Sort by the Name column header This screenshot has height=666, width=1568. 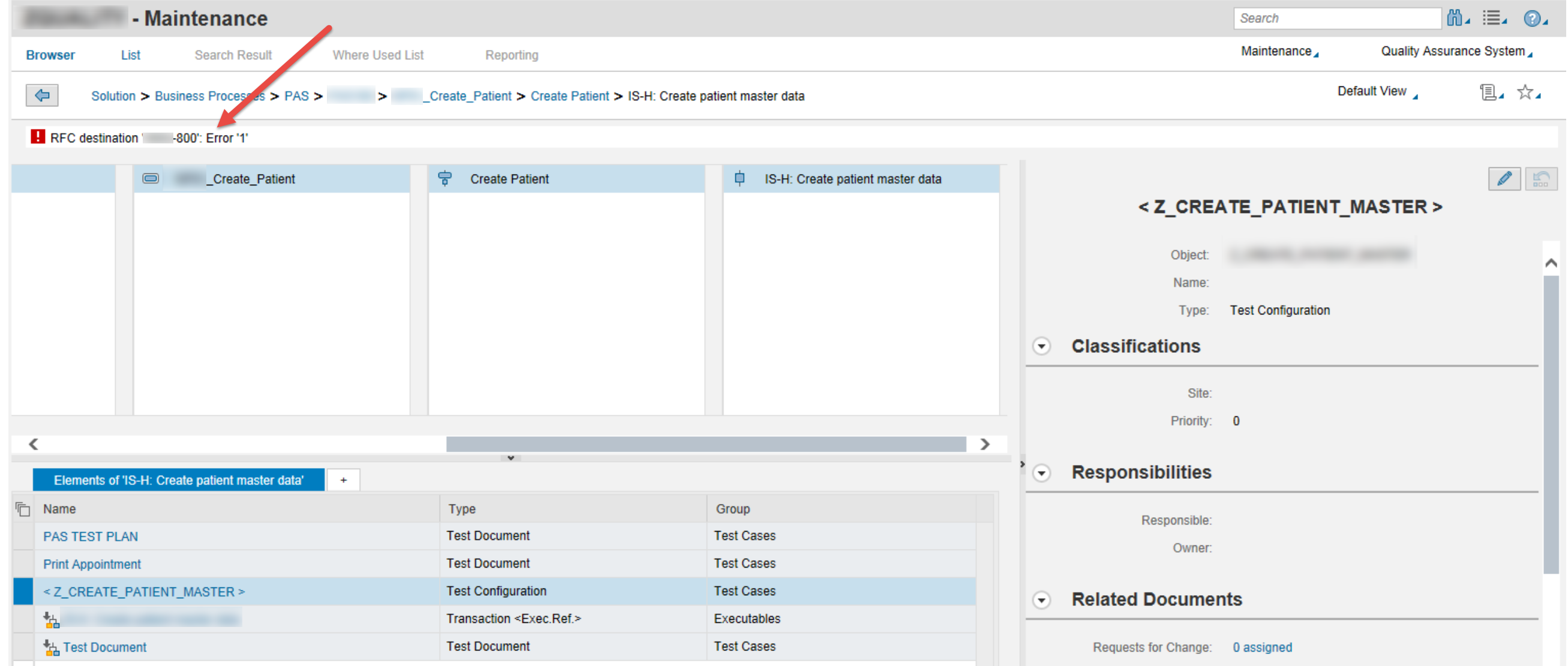(x=237, y=509)
